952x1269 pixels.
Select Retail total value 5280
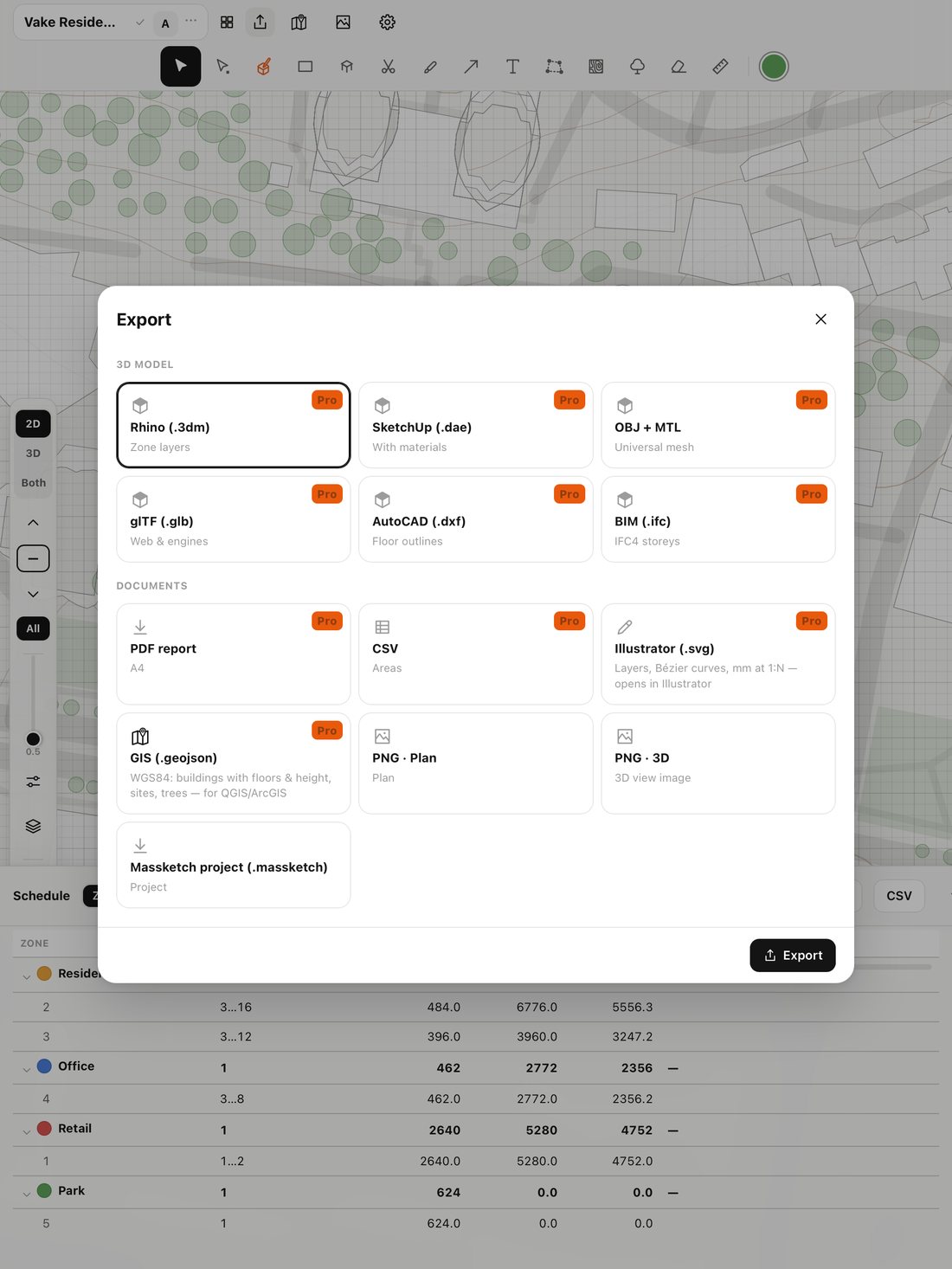coord(542,1130)
